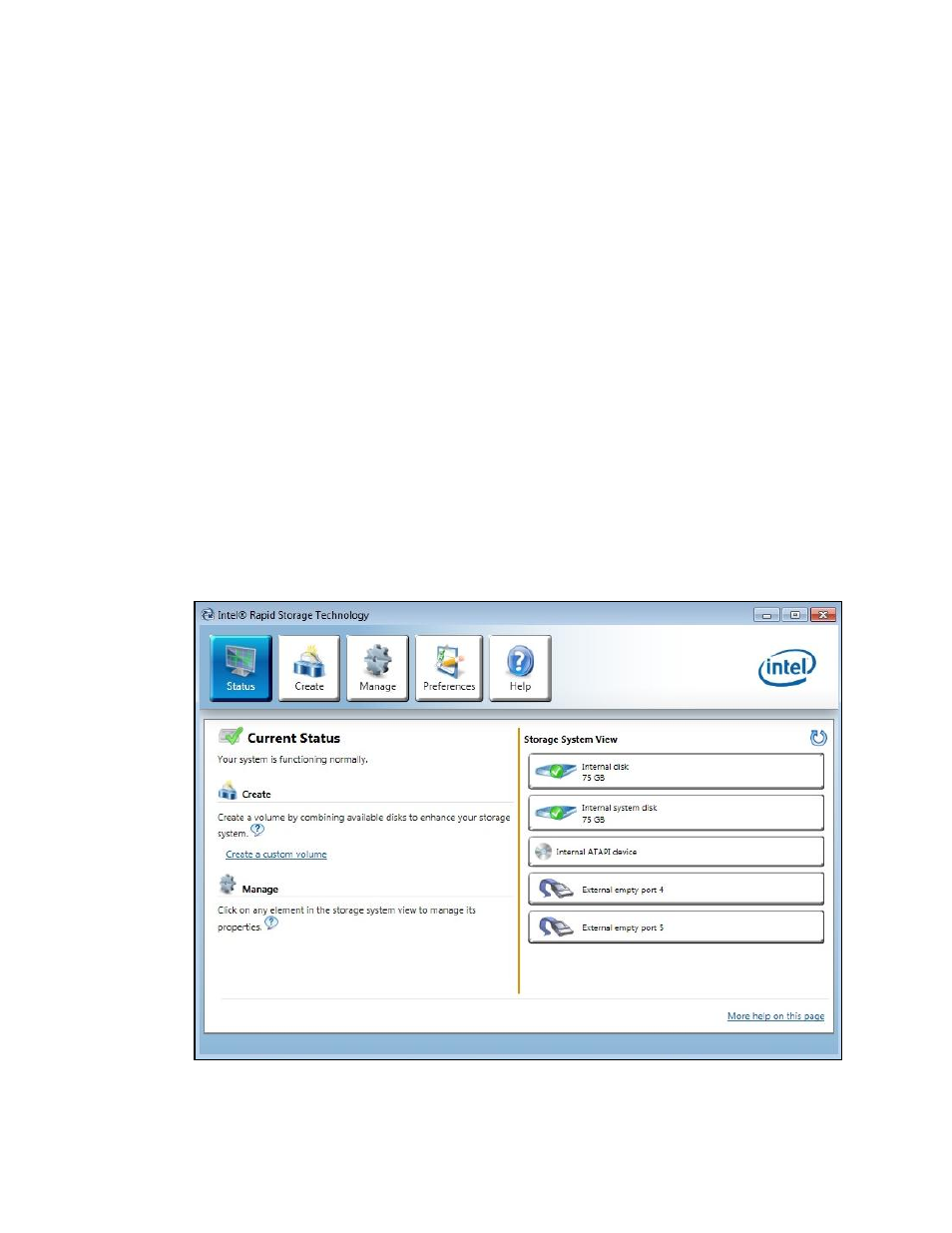Image resolution: width=952 pixels, height=1233 pixels.
Task: Open the Help toolbar section
Action: pyautogui.click(x=520, y=668)
